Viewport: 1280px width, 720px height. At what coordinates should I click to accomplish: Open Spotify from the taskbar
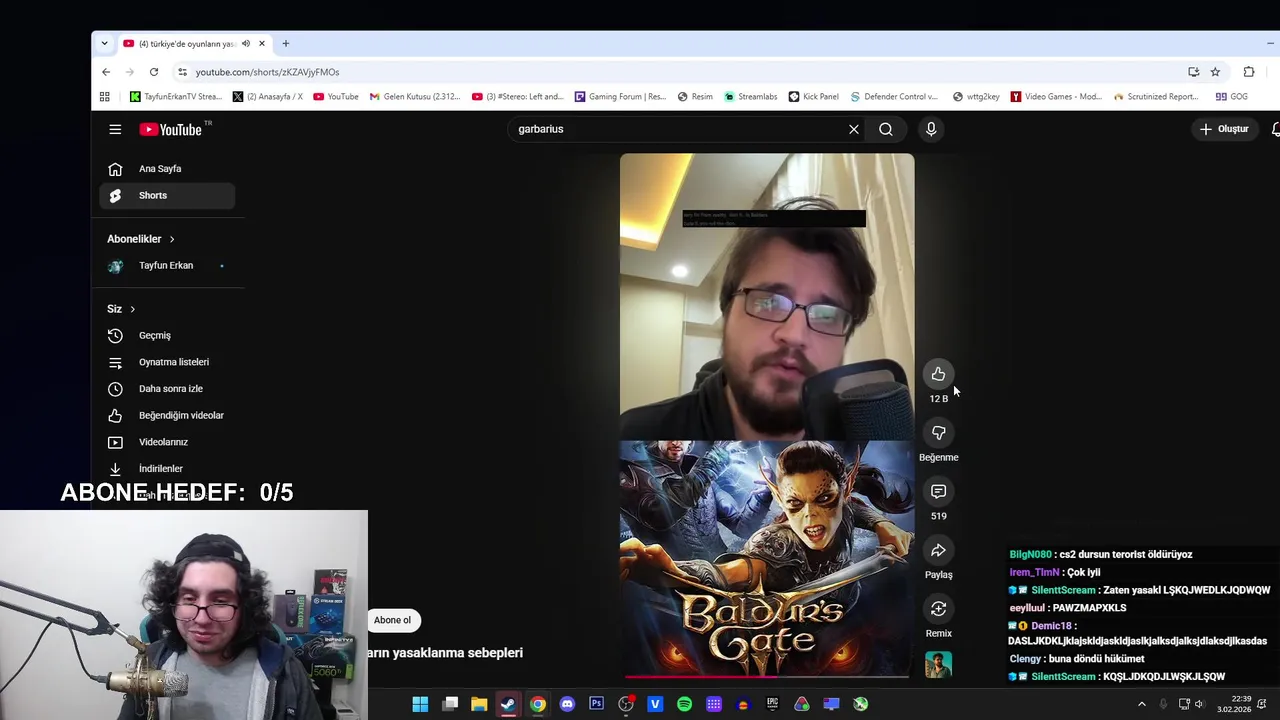684,704
